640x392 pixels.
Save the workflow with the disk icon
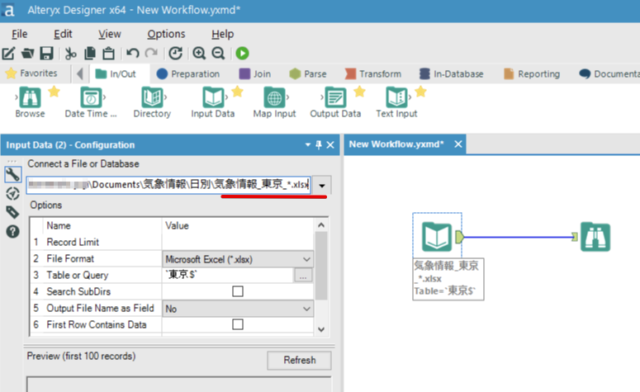pos(47,53)
